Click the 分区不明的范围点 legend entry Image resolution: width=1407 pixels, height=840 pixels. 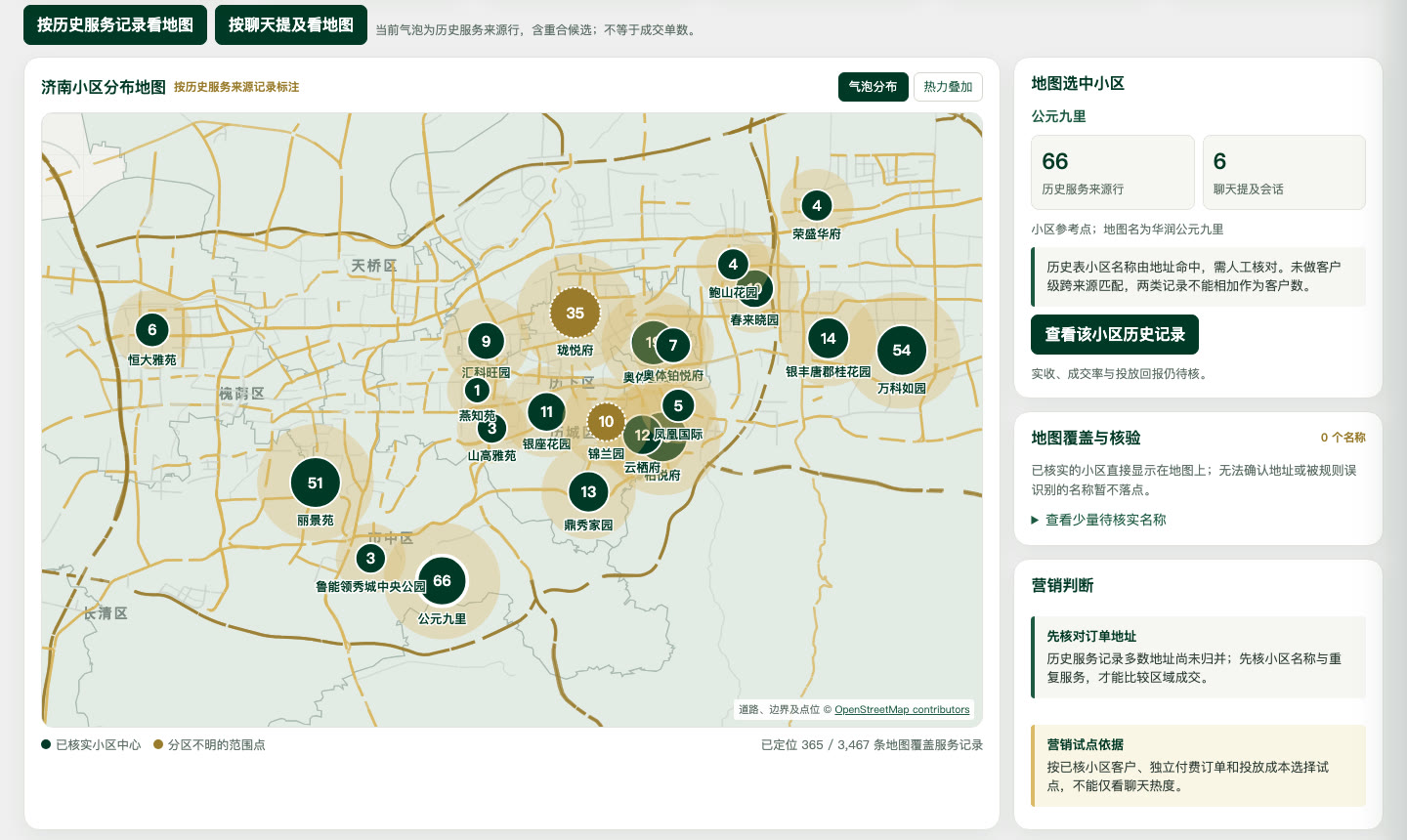pos(209,745)
